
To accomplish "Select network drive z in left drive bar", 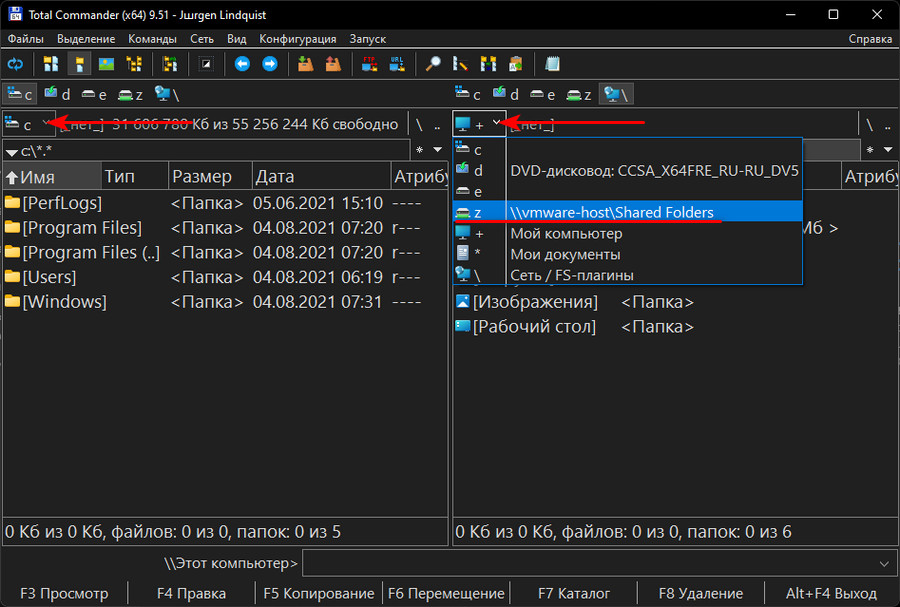I will (130, 94).
